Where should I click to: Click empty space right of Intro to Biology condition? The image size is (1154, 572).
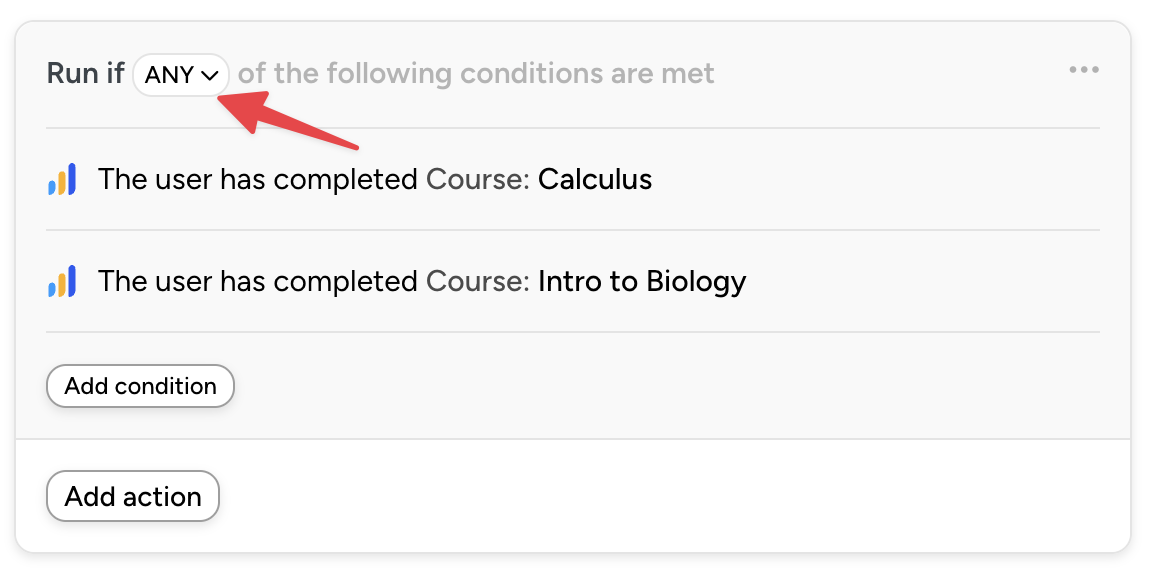click(x=920, y=282)
